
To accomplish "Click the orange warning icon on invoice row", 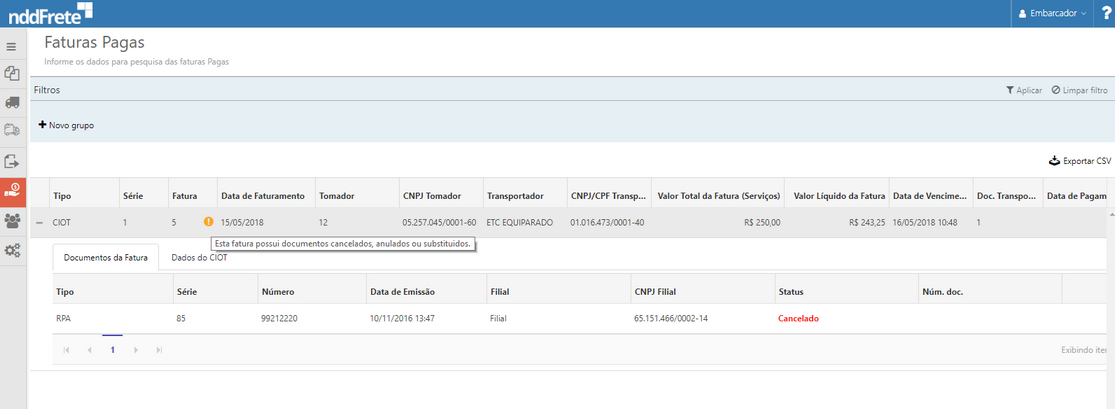I will coord(208,222).
